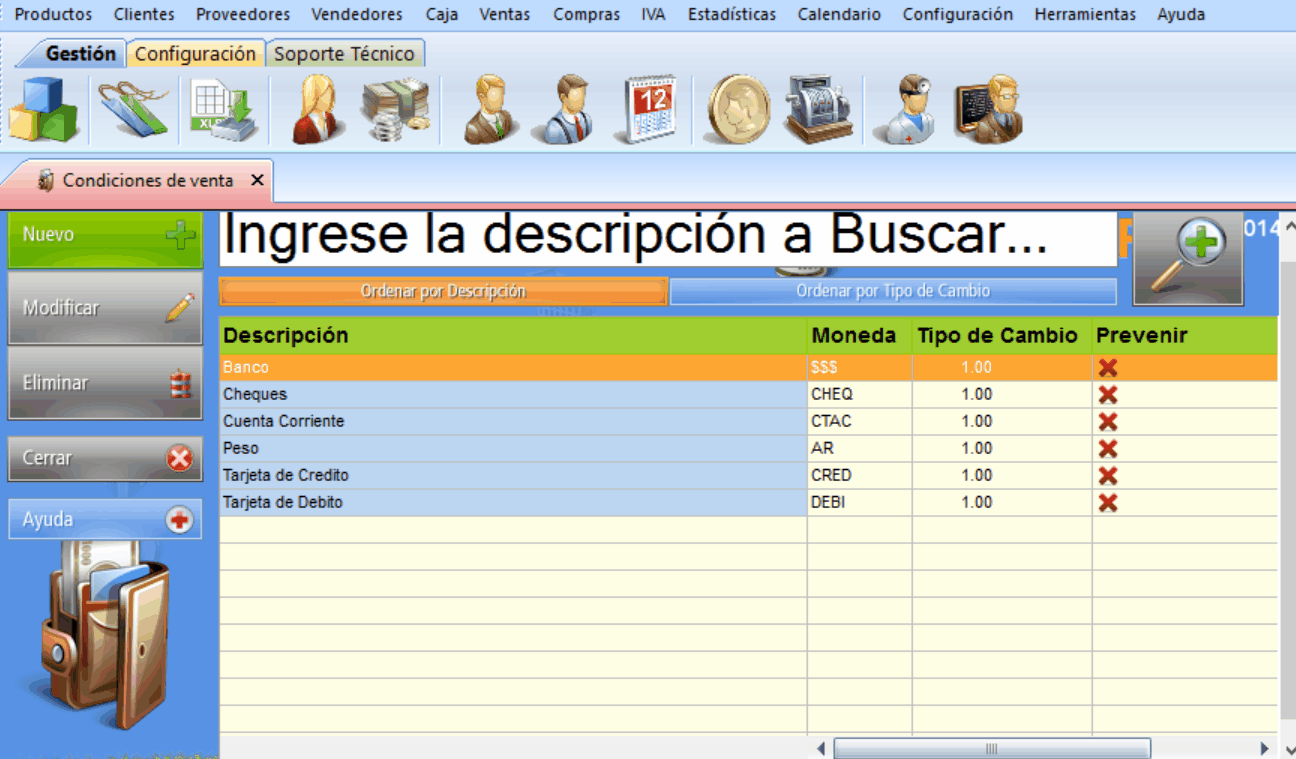Sort list using Ordenar por Tipo de Cambio

point(892,291)
